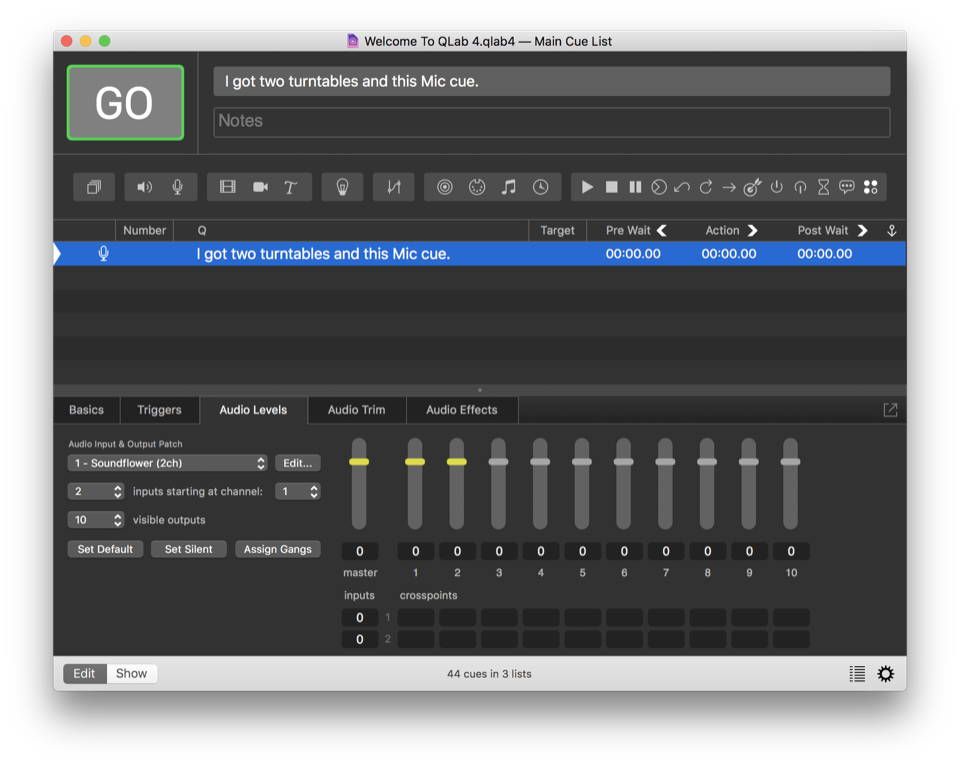Switch to the Audio Effects tab

(x=461, y=410)
